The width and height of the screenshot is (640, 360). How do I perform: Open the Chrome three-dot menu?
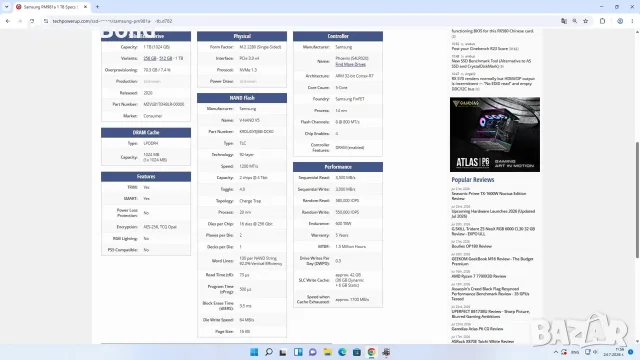point(632,21)
